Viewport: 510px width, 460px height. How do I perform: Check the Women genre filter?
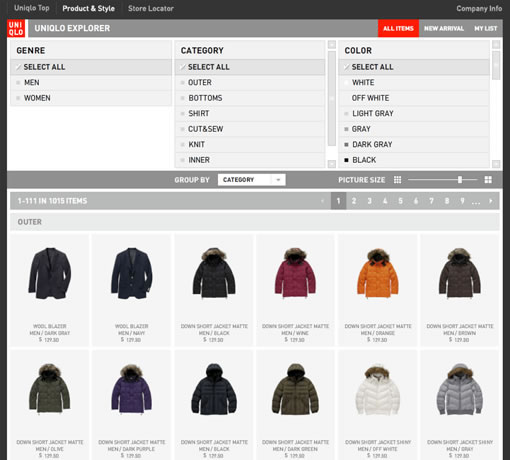coord(18,98)
